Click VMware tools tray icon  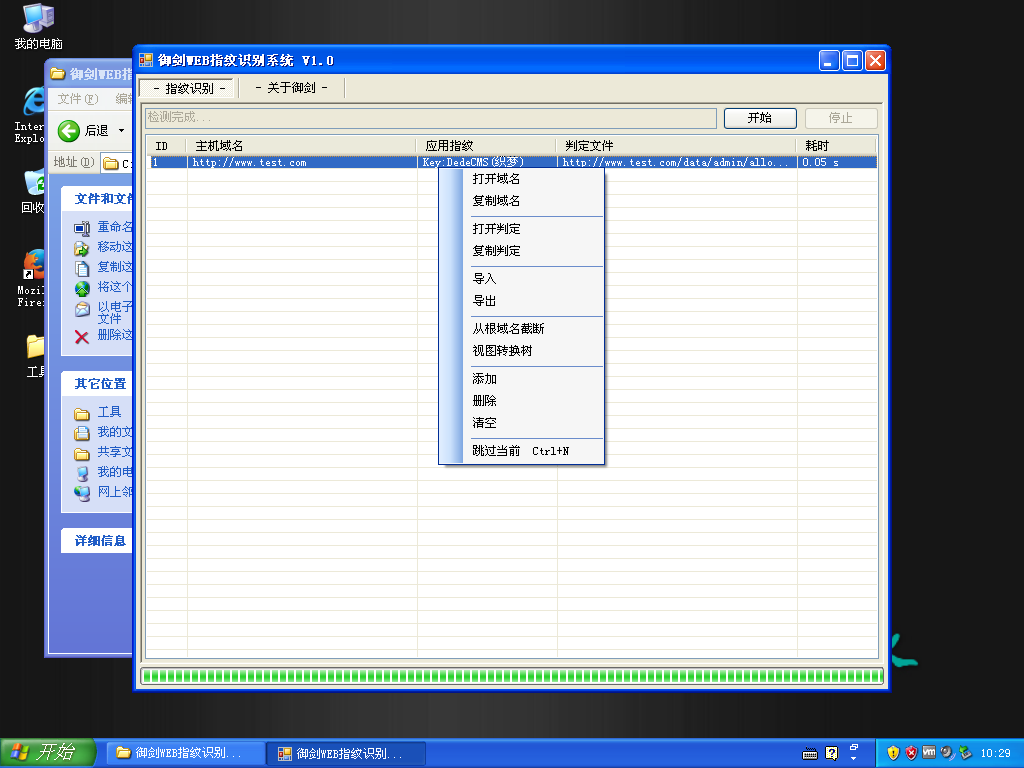coord(929,753)
